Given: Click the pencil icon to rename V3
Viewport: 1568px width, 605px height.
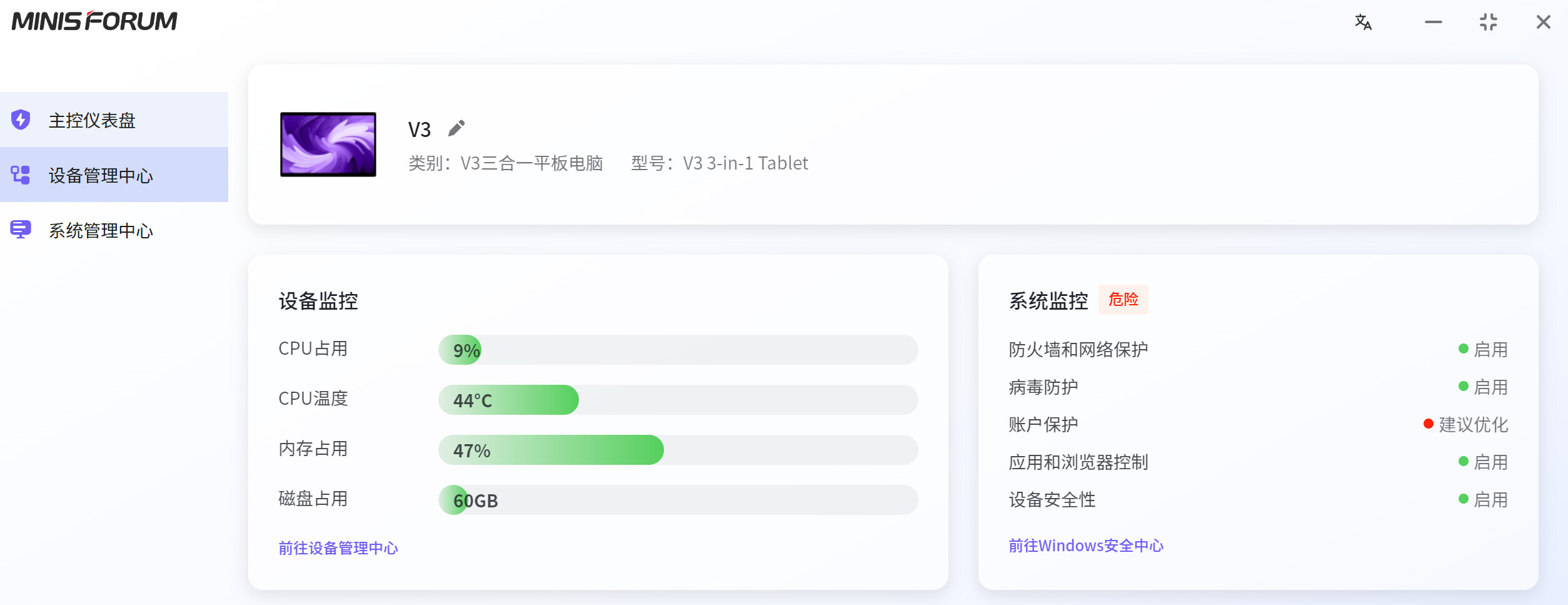Looking at the screenshot, I should [456, 128].
